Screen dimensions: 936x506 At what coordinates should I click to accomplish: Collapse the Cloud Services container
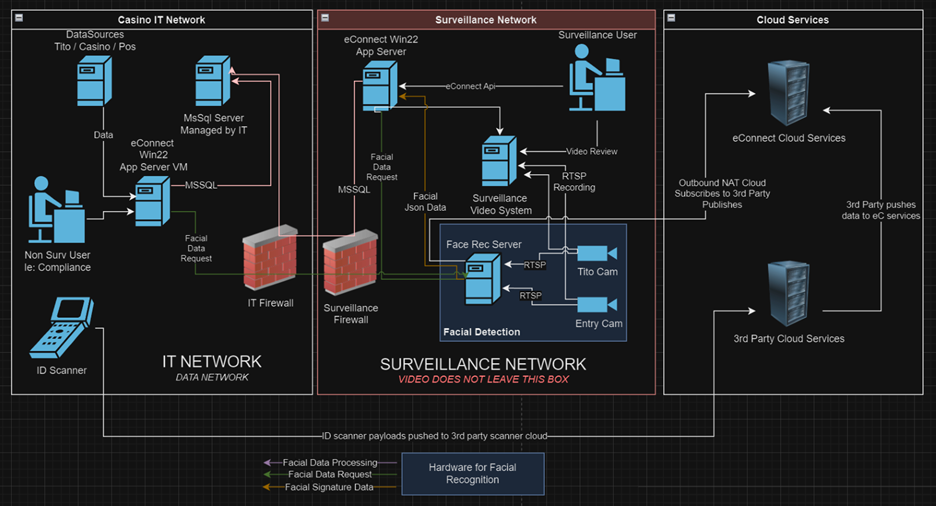[x=671, y=18]
